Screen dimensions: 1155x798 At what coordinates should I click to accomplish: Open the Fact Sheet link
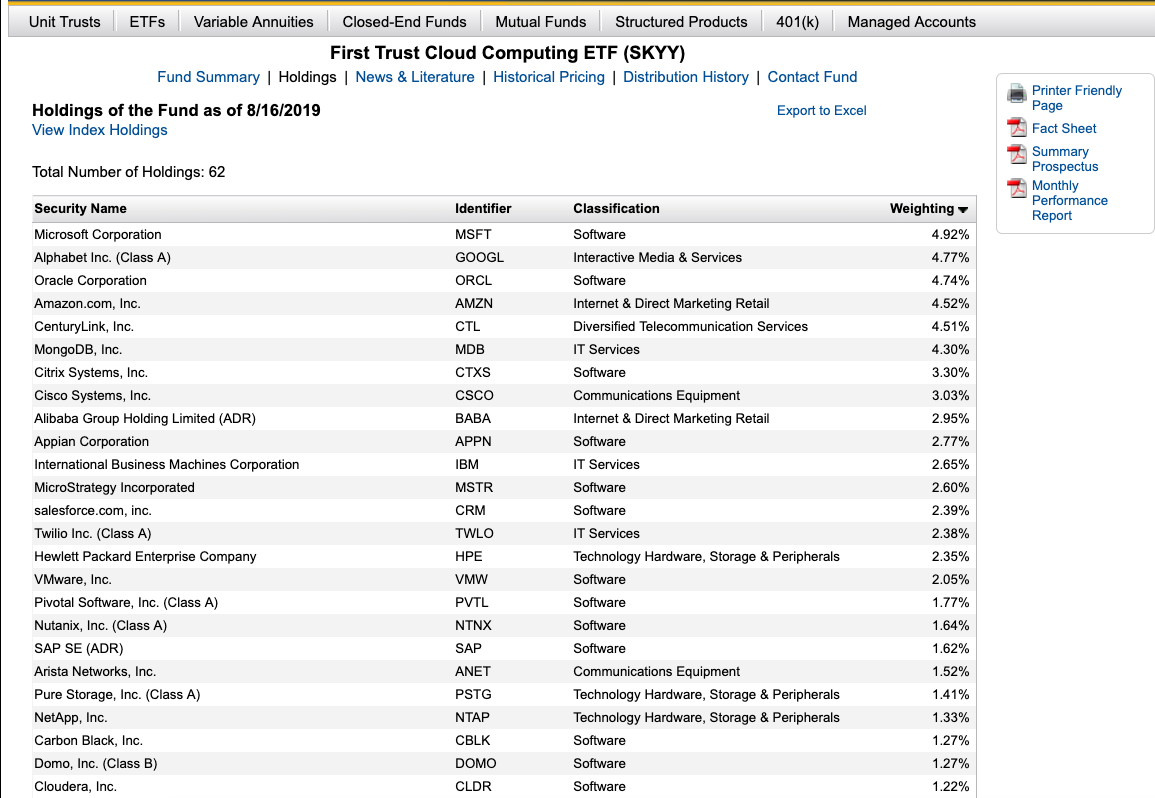click(1064, 128)
